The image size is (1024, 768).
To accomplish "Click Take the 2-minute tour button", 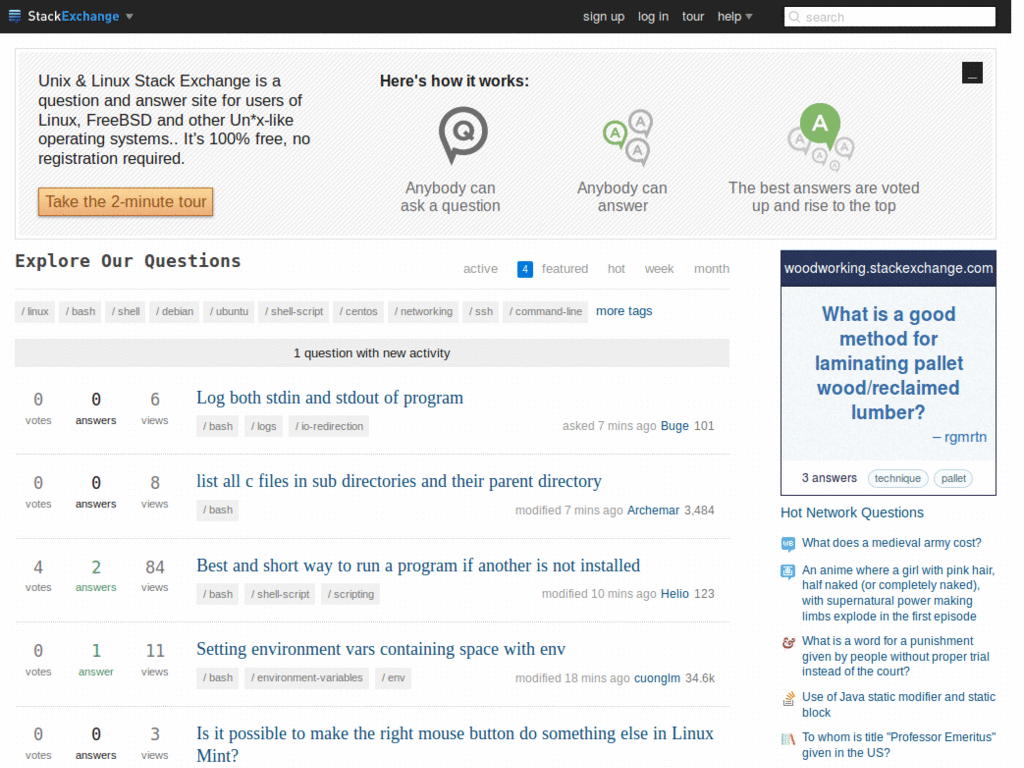I will [x=125, y=202].
